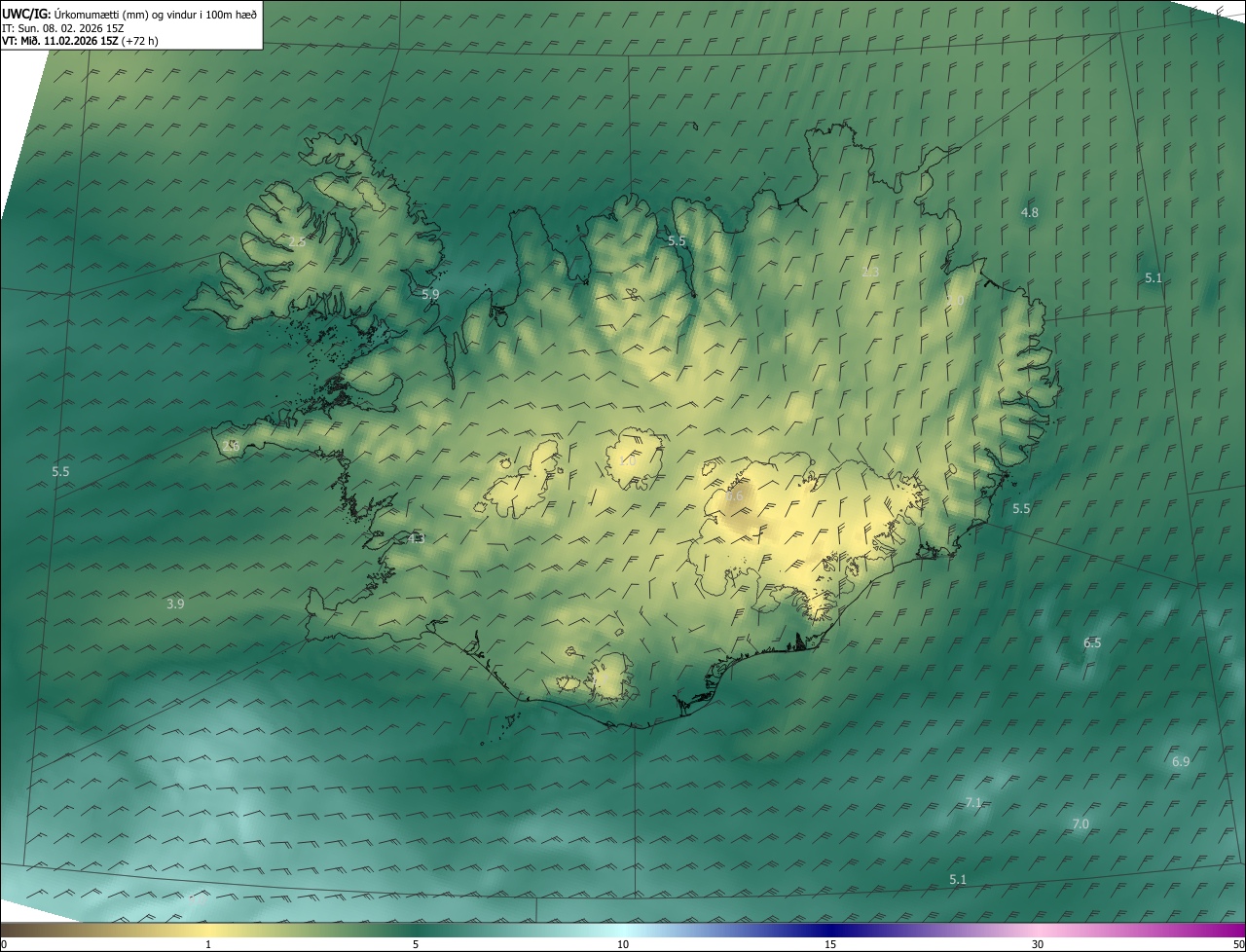Viewport: 1246px width, 952px height.
Task: Select the 2.6 value on the Snæfellsnes tip
Action: [231, 446]
